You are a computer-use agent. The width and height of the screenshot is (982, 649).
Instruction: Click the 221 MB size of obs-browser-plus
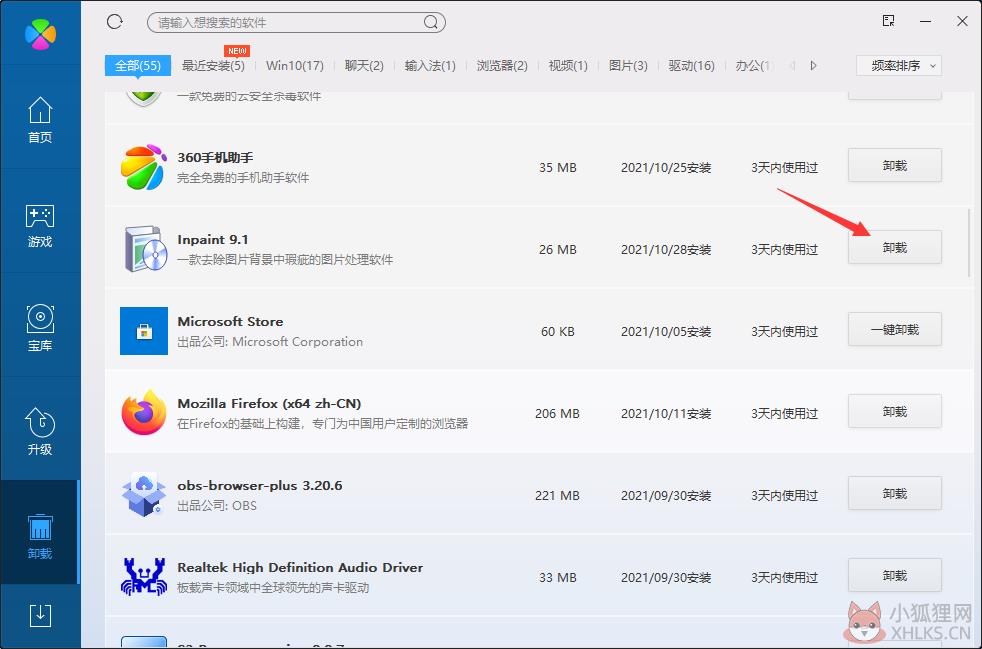557,496
